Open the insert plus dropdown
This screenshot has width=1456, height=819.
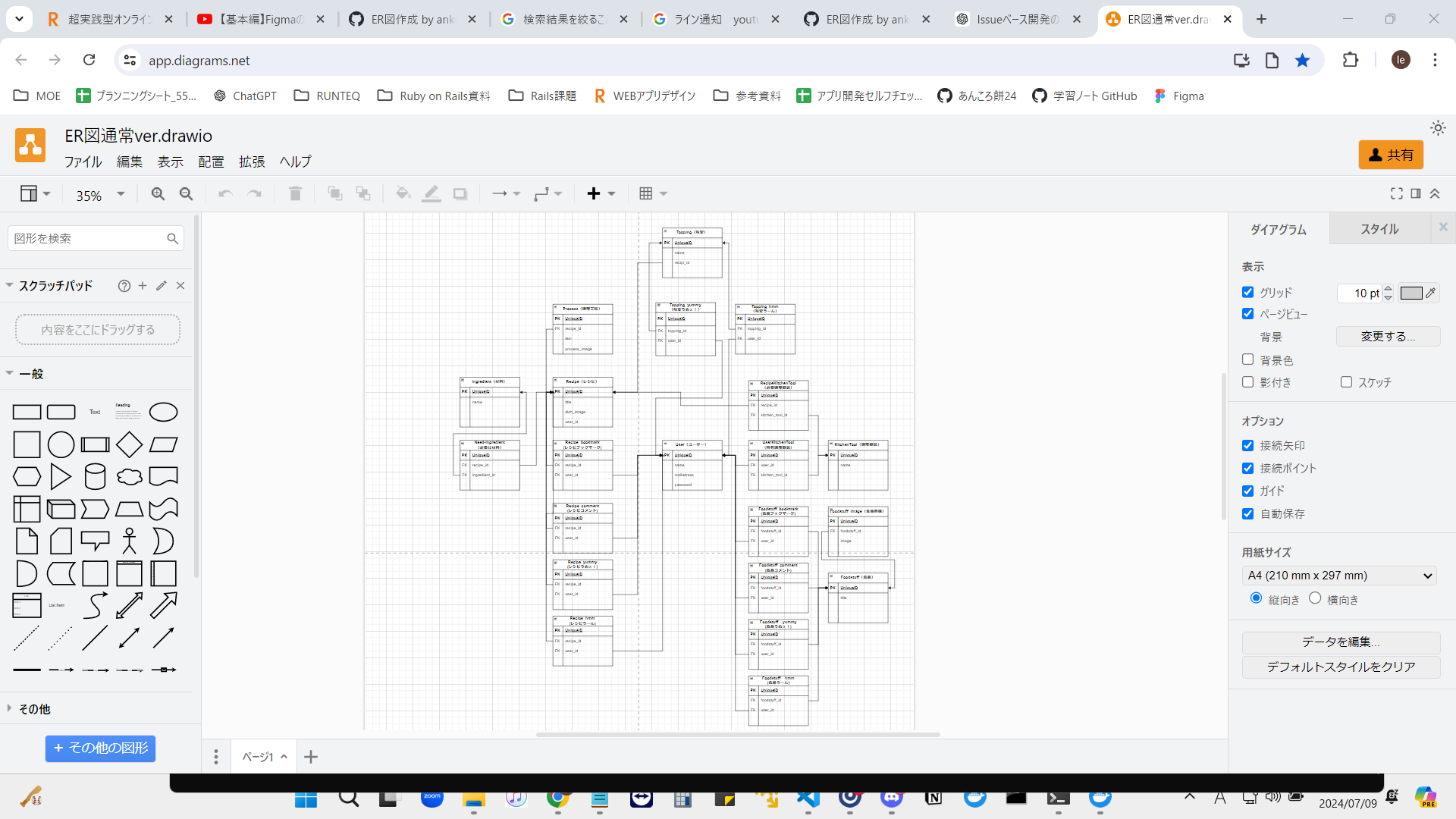[x=601, y=194]
